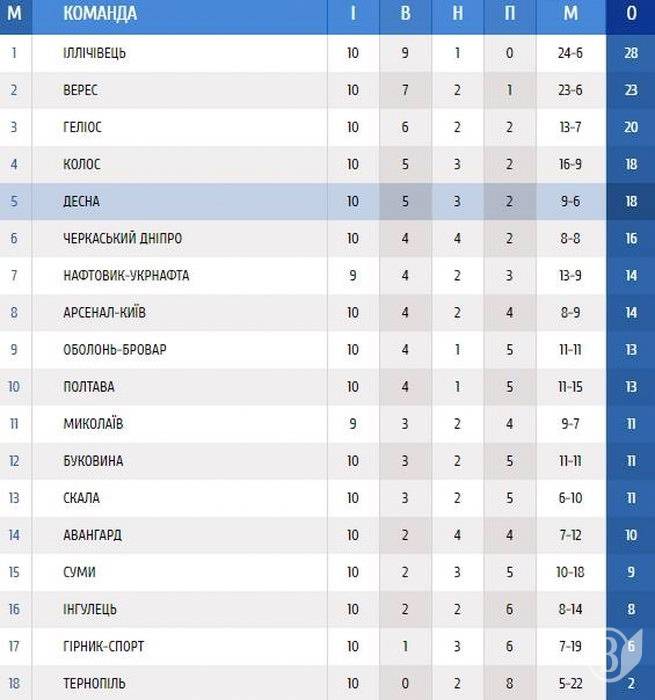Image resolution: width=655 pixels, height=700 pixels.
Task: Click the watermark logo in bottom-right corner
Action: point(617,655)
